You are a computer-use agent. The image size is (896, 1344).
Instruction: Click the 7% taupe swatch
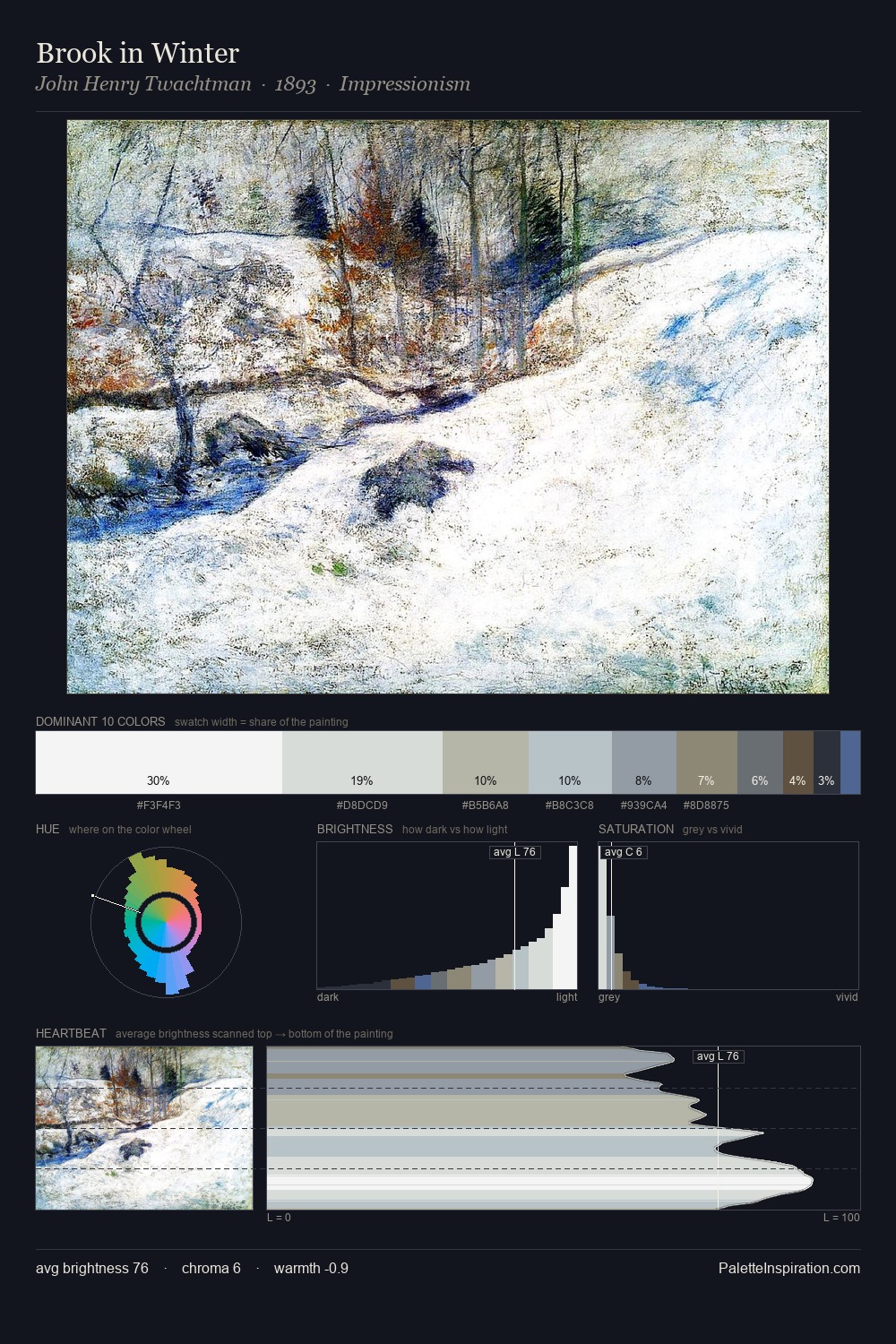[x=707, y=762]
